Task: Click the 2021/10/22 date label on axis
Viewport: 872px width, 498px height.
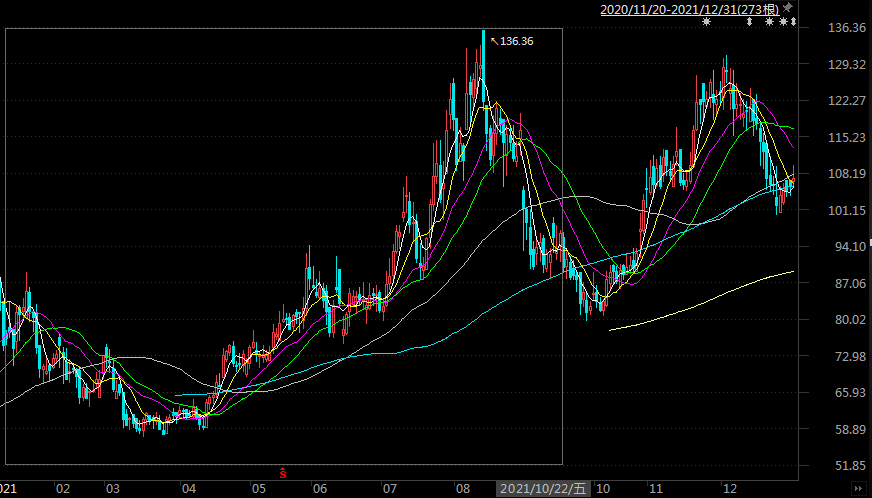Action: [x=545, y=488]
